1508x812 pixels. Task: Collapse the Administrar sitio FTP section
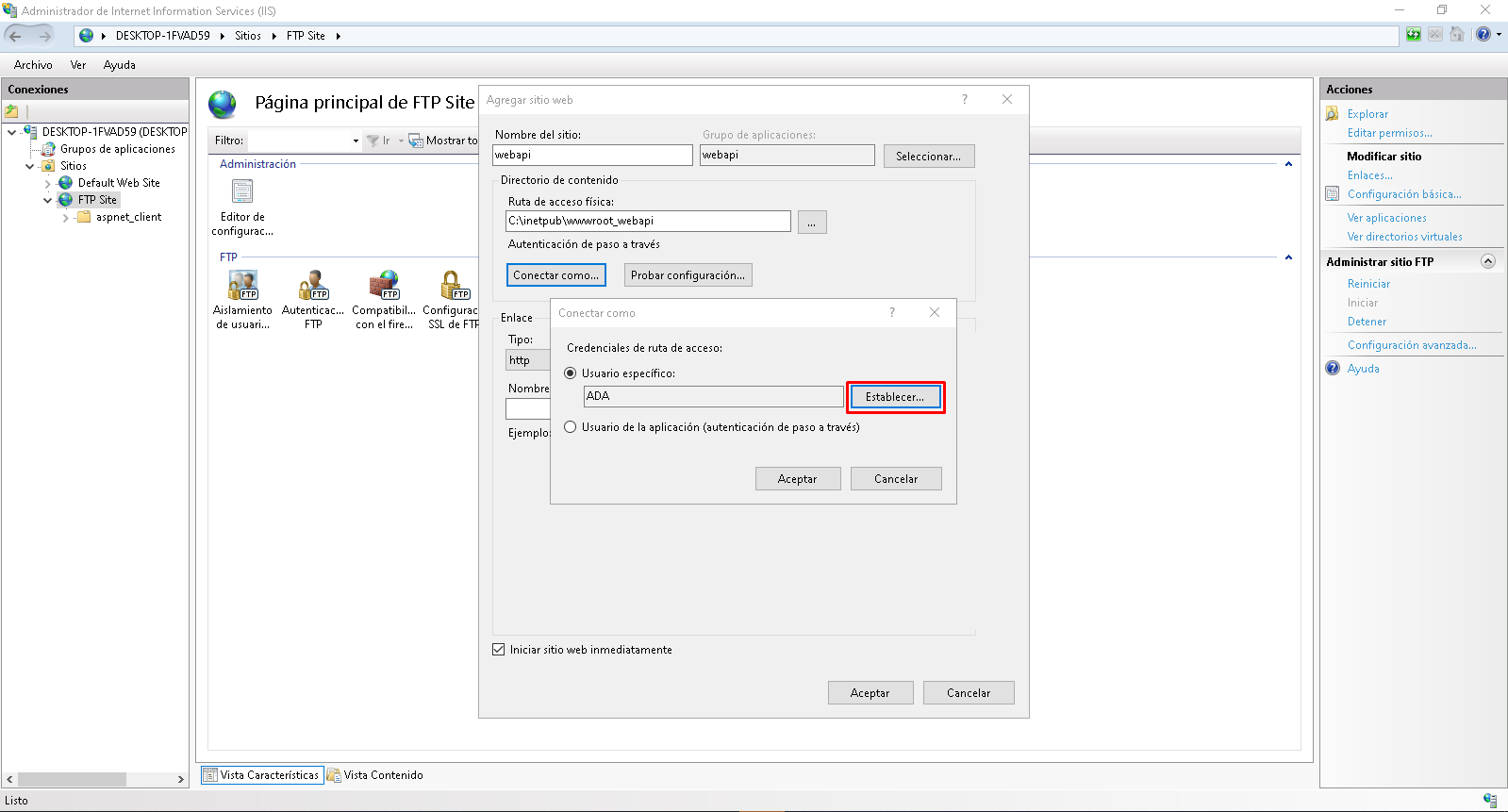point(1488,262)
